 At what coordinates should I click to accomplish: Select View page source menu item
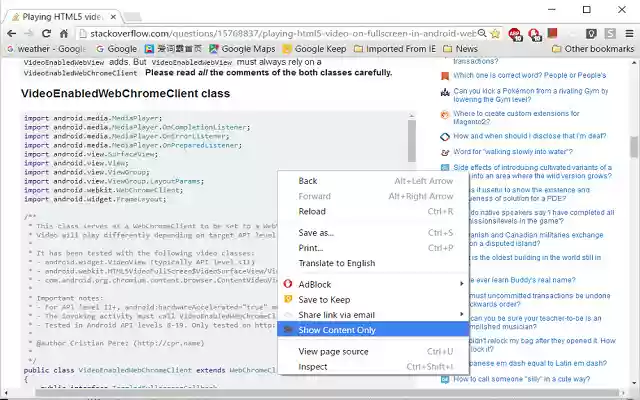point(373,351)
